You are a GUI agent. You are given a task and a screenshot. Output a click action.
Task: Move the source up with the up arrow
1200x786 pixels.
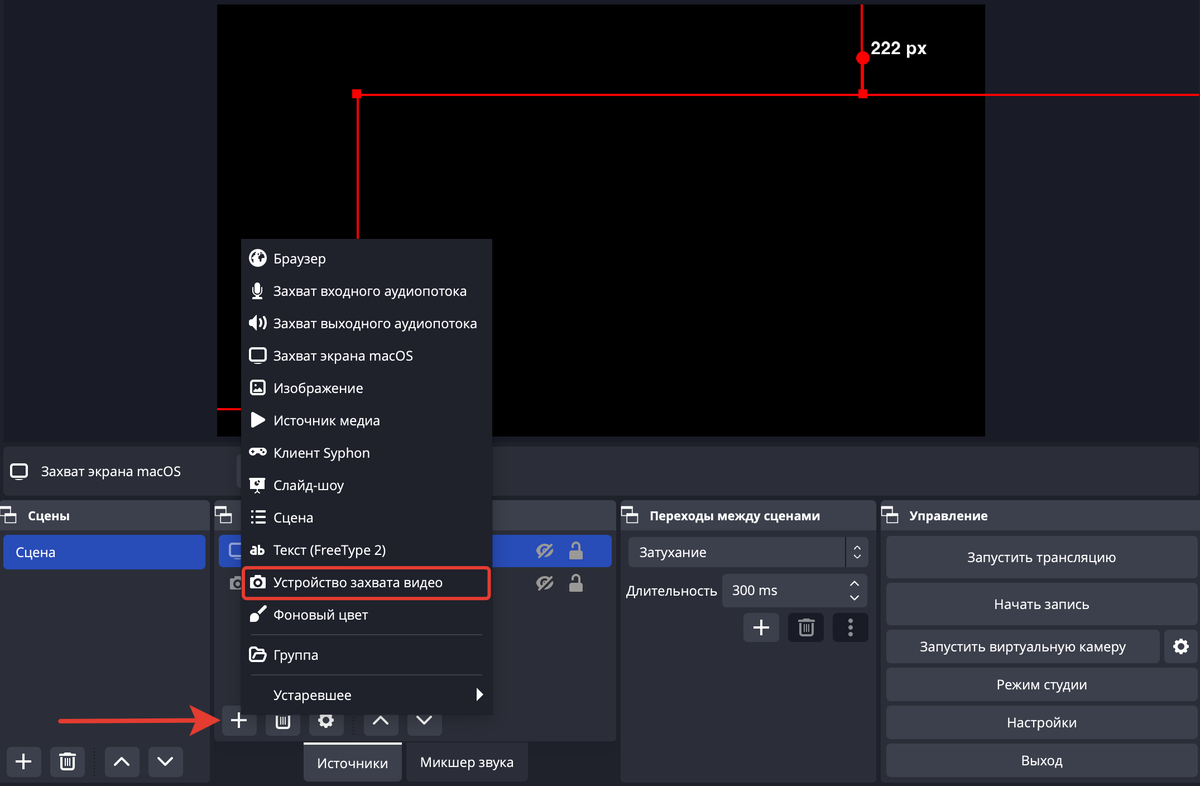click(381, 720)
